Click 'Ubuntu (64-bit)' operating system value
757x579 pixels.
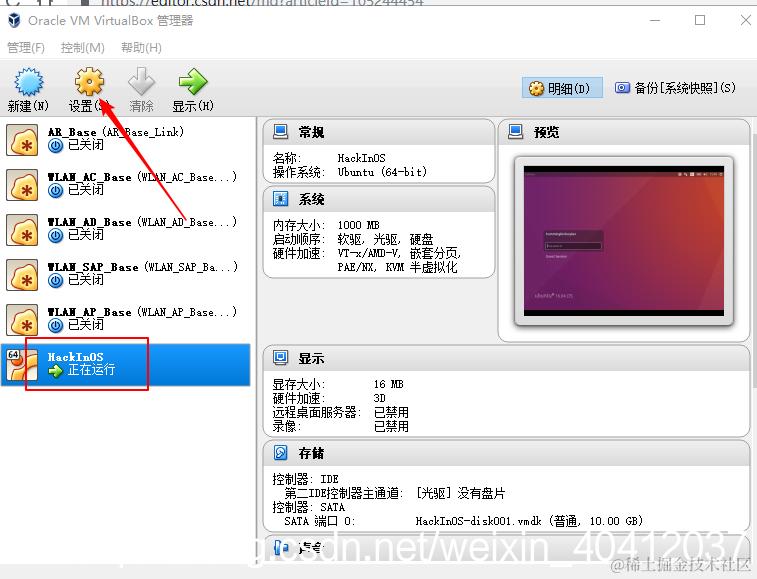382,172
